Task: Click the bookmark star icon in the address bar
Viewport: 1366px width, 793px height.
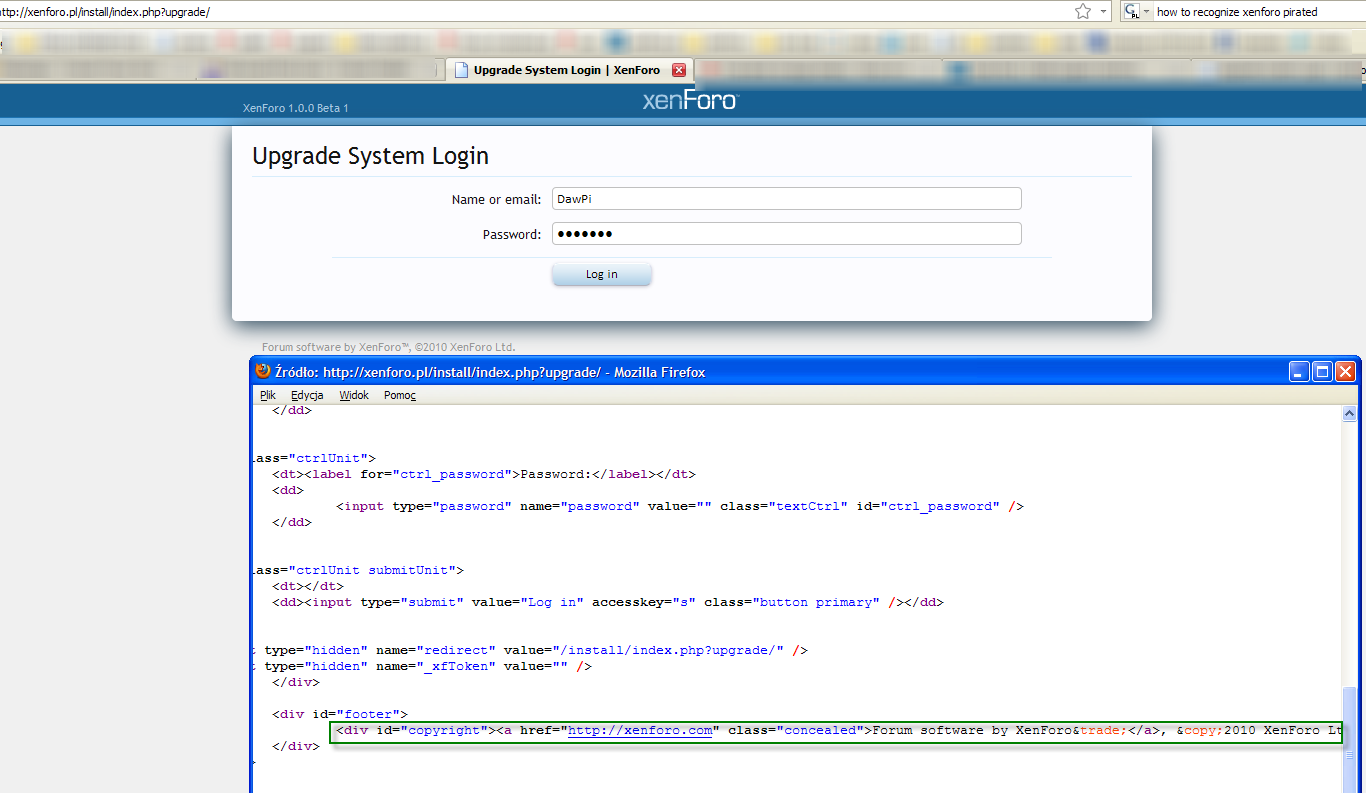Action: [1083, 11]
